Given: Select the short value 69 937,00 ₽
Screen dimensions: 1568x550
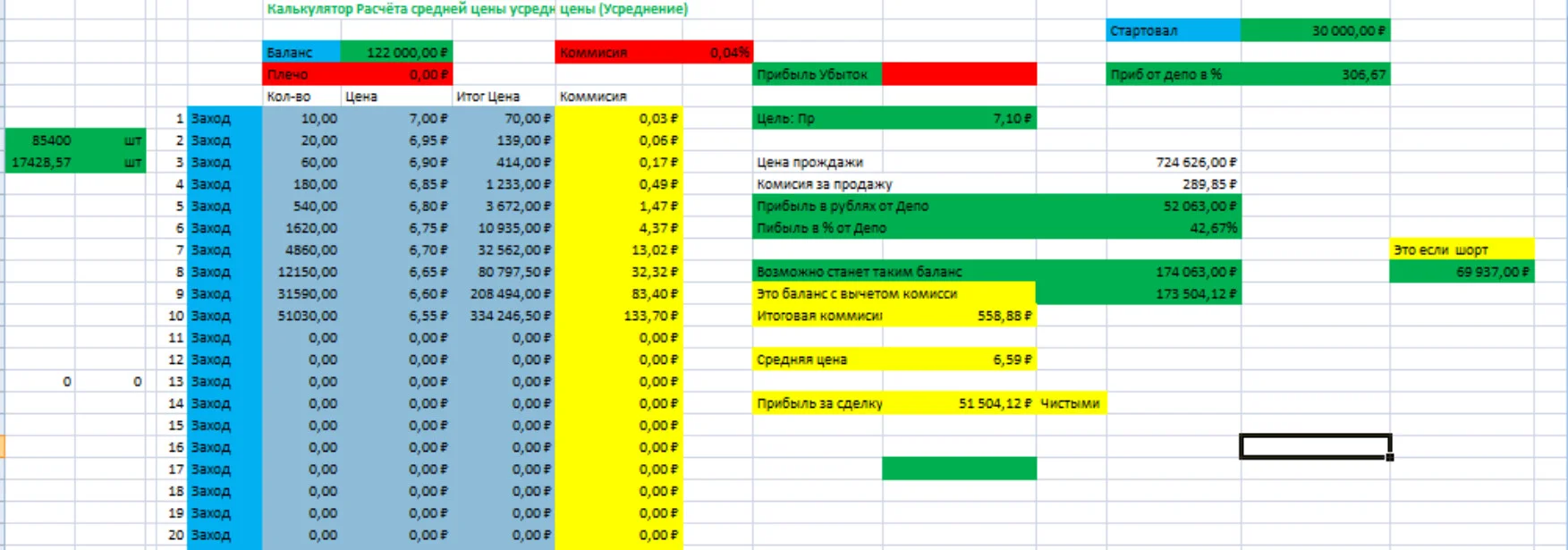Looking at the screenshot, I should [1462, 272].
